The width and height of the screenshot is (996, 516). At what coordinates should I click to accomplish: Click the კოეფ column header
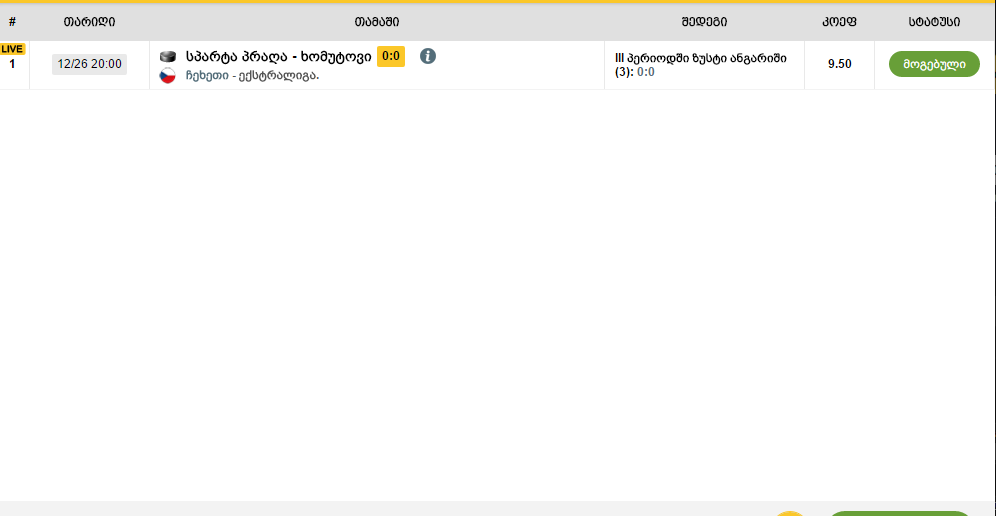point(840,22)
